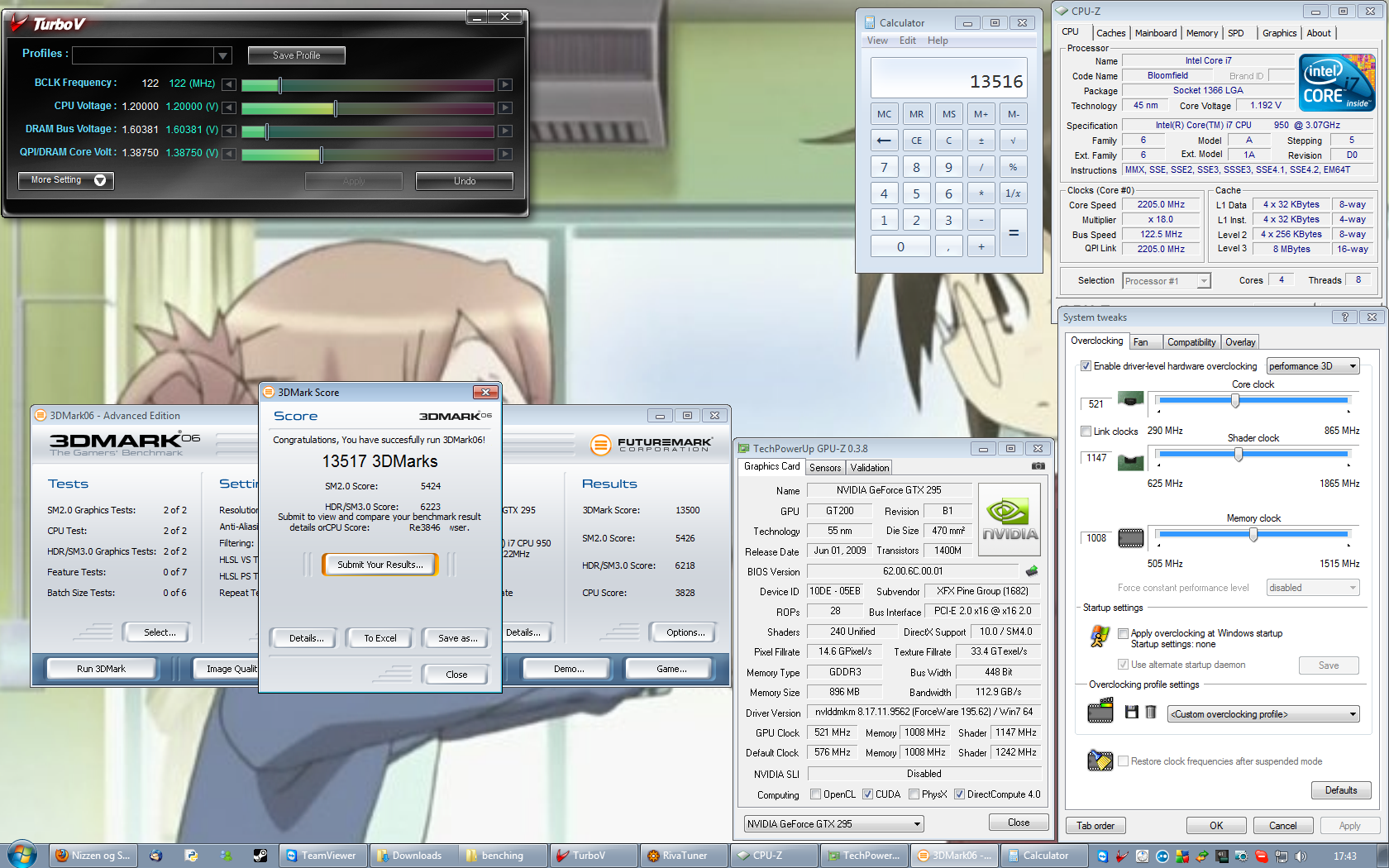Click the TeamViewer tray icon
Screen dimensions: 1389x868
[x=1102, y=856]
